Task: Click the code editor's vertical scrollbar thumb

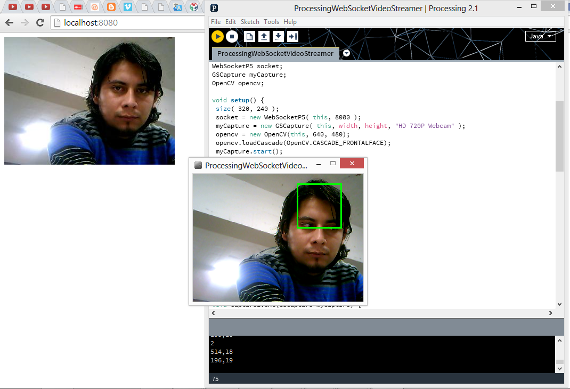Action: coord(559,136)
